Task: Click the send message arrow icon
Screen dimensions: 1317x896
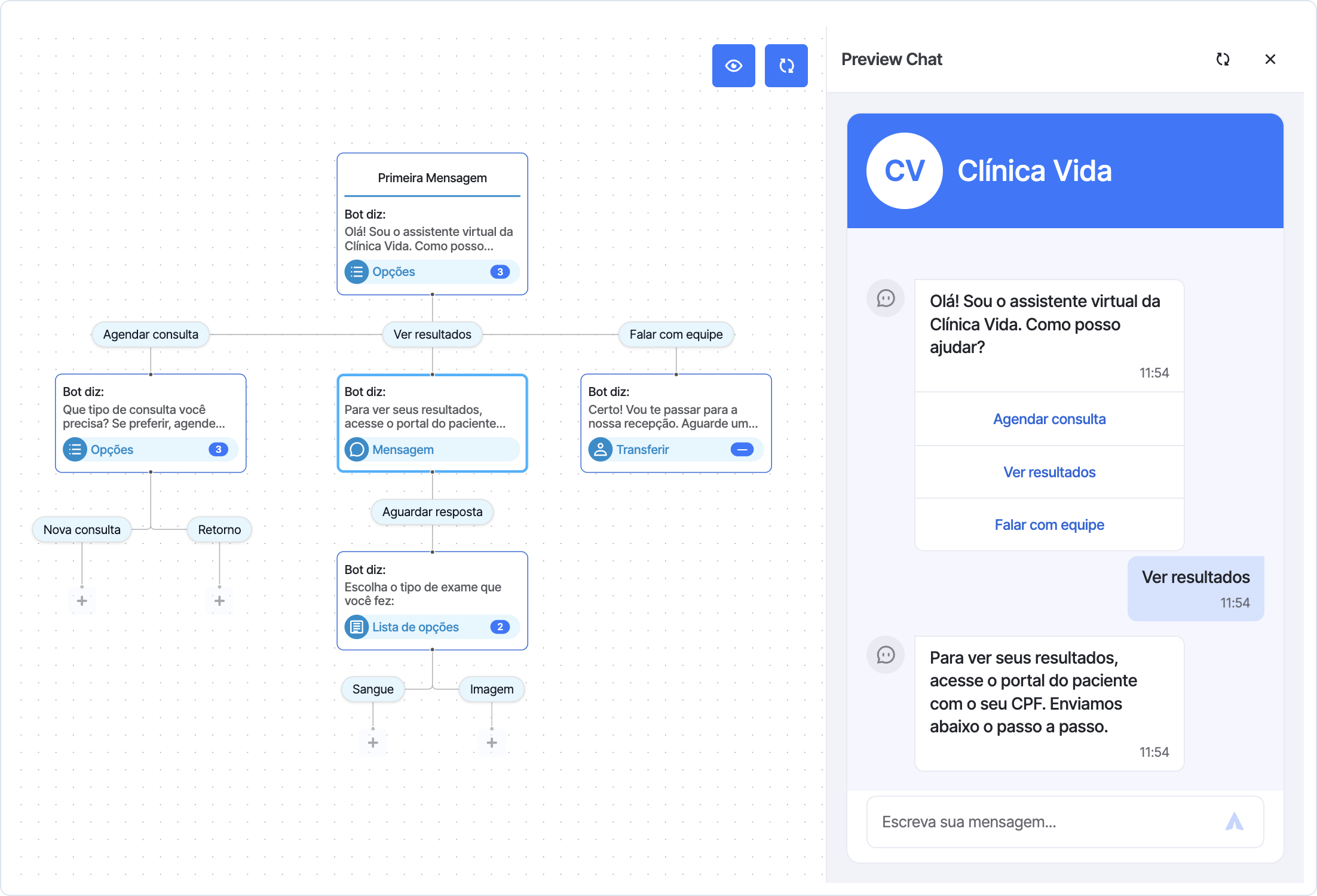Action: 1234,822
